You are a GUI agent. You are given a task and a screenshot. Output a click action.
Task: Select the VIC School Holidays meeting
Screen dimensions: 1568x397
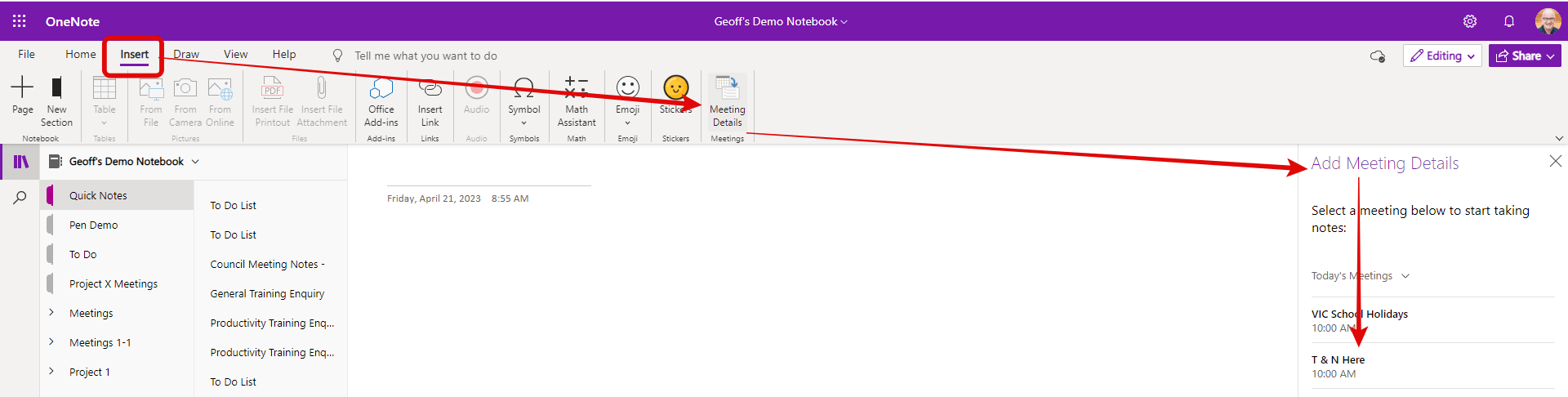tap(1432, 320)
